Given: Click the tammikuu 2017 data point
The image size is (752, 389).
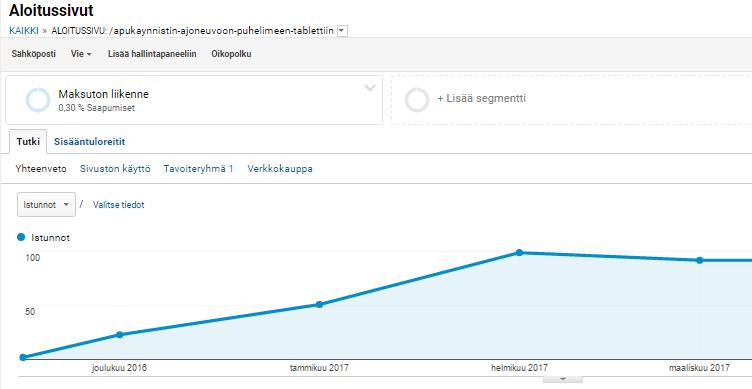Looking at the screenshot, I should pyautogui.click(x=319, y=304).
